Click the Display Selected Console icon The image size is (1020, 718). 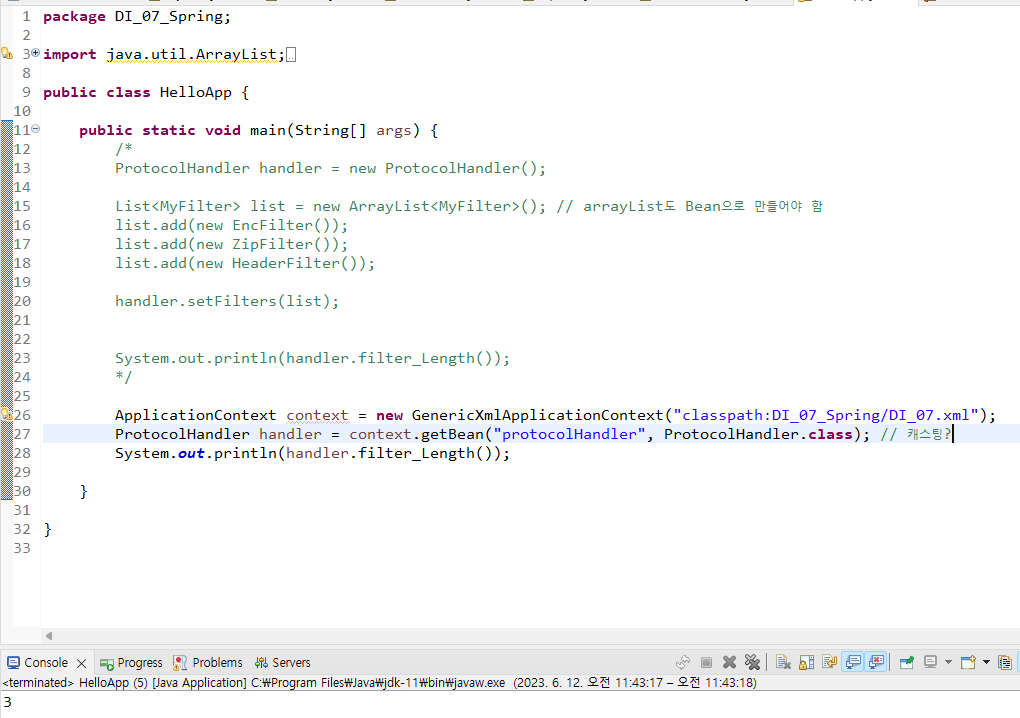(x=931, y=662)
